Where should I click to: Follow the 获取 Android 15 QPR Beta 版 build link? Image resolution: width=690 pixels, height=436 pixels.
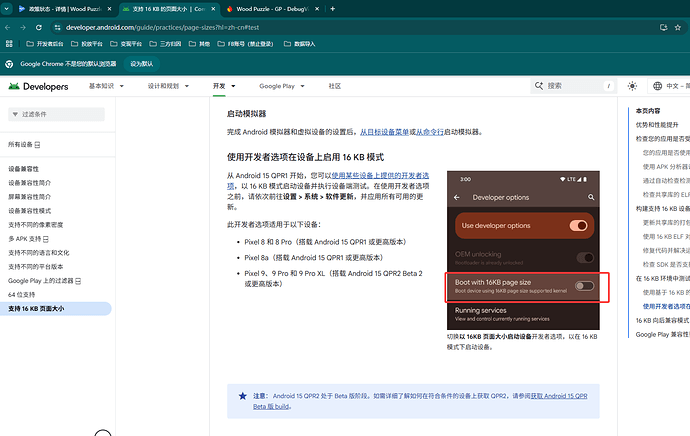coord(559,396)
